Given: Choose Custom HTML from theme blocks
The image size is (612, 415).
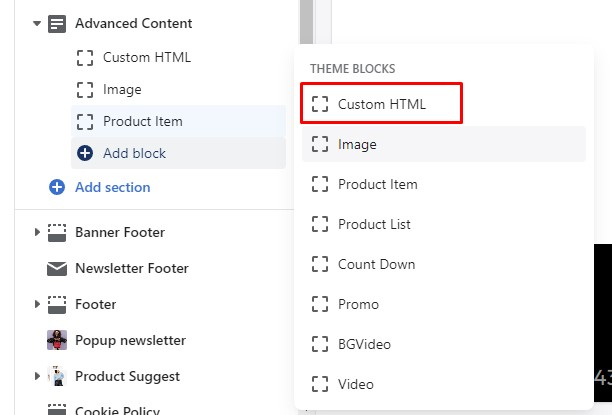Looking at the screenshot, I should coord(381,104).
